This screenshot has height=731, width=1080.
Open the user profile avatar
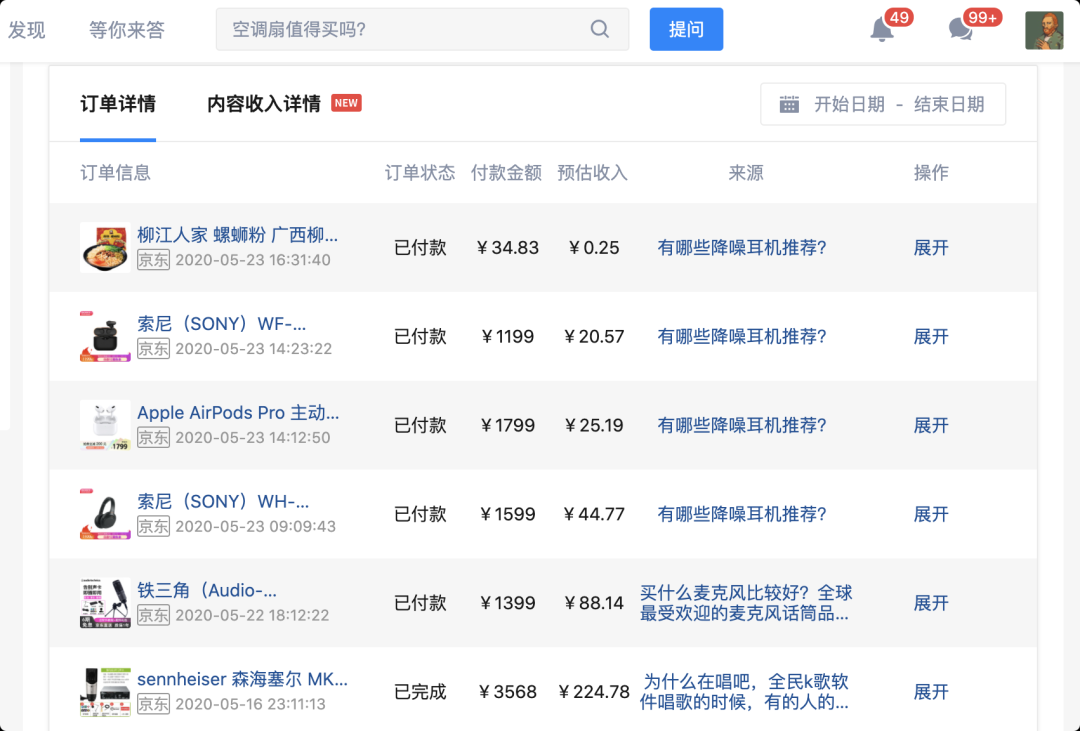click(1044, 30)
